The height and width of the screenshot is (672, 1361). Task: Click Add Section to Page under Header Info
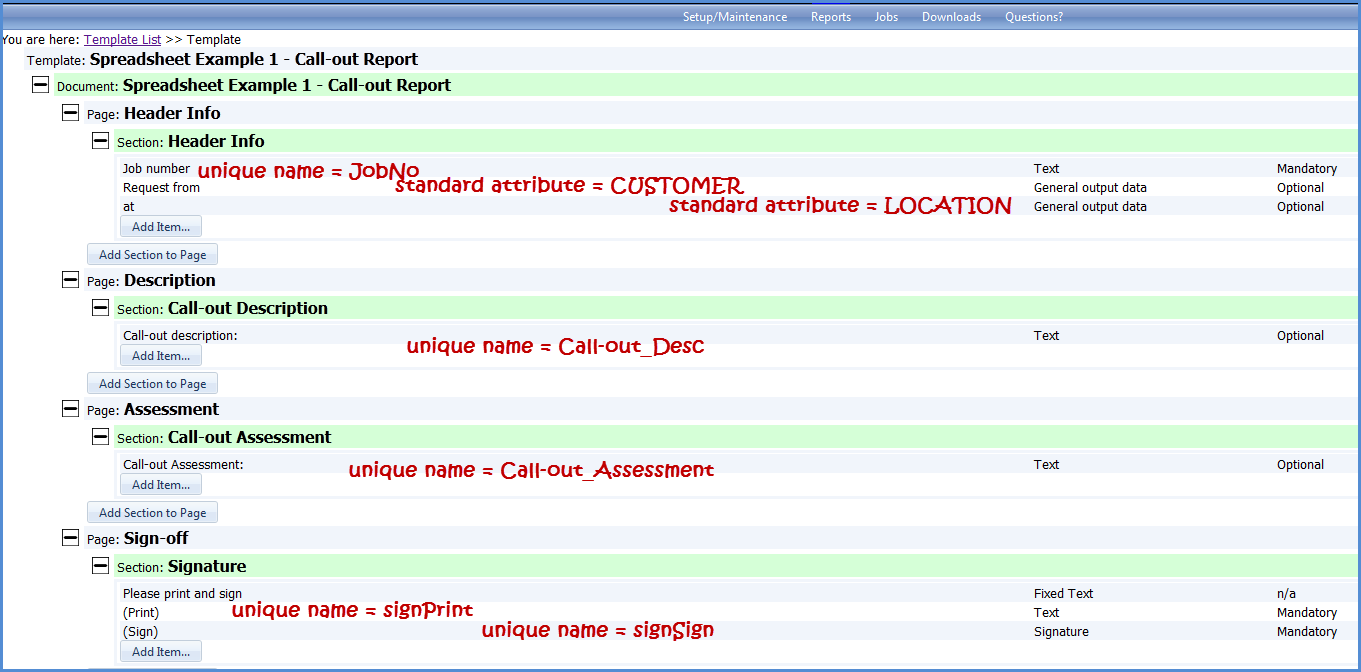click(x=152, y=254)
